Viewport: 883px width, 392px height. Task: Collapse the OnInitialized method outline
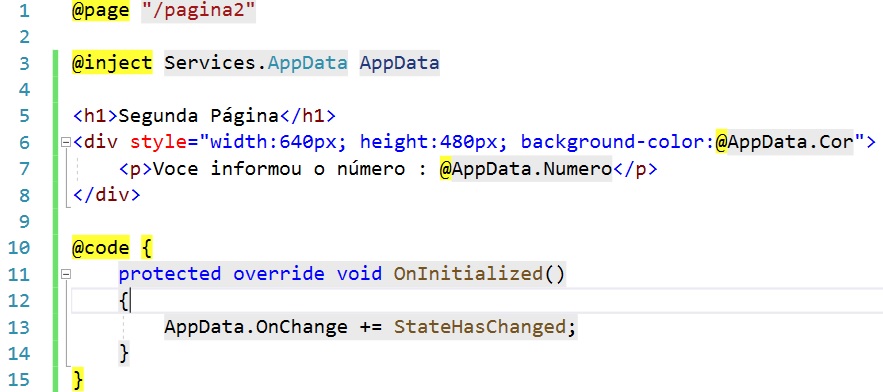pos(66,274)
